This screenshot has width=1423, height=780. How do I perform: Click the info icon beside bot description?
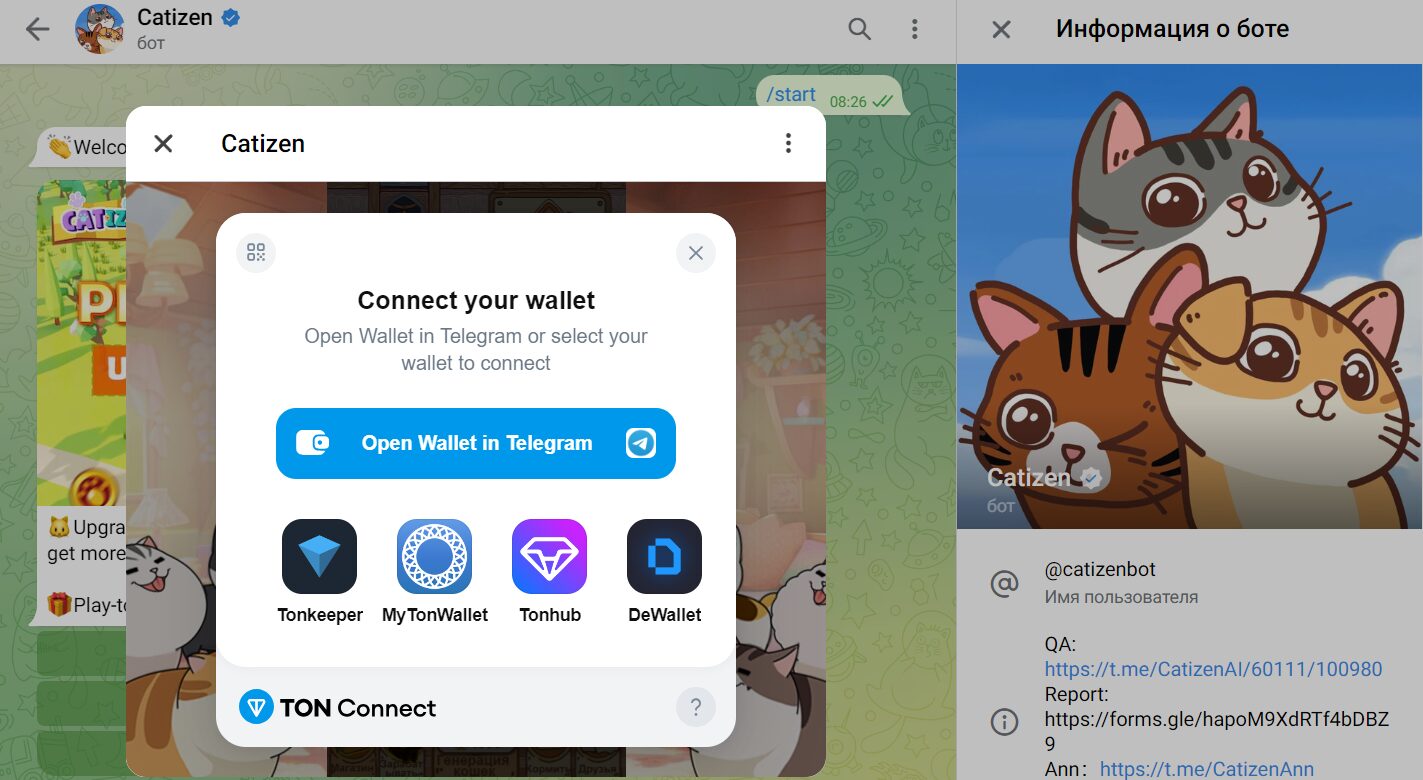coord(1003,721)
